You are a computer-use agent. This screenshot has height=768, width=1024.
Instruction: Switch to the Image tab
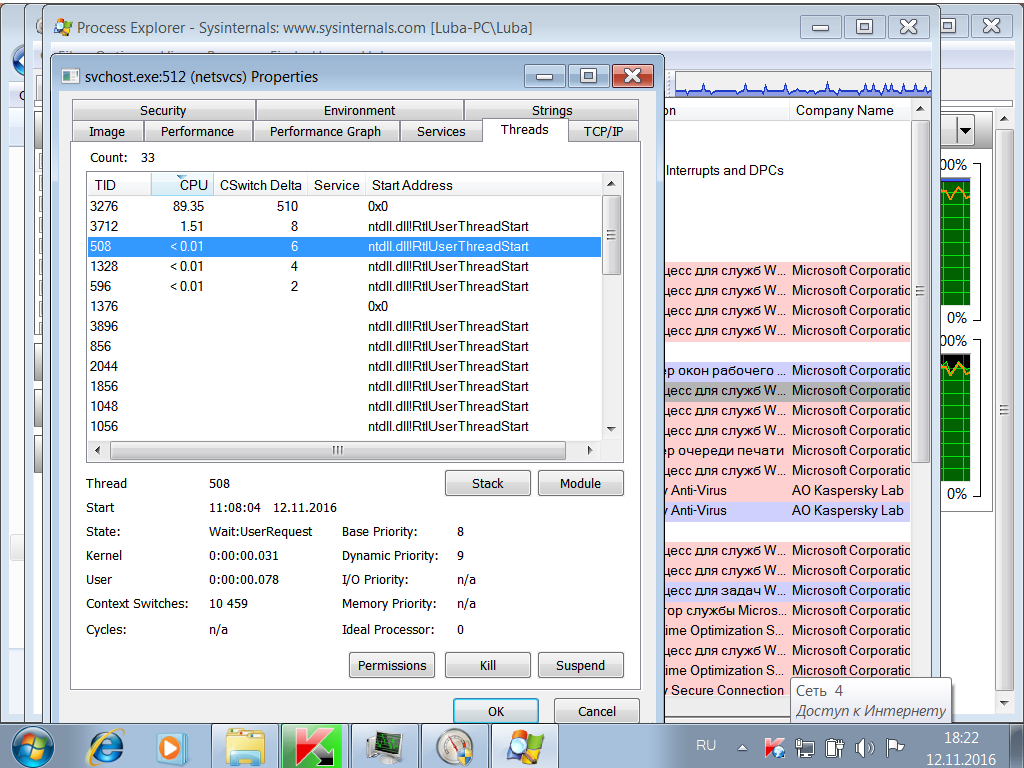(x=106, y=131)
